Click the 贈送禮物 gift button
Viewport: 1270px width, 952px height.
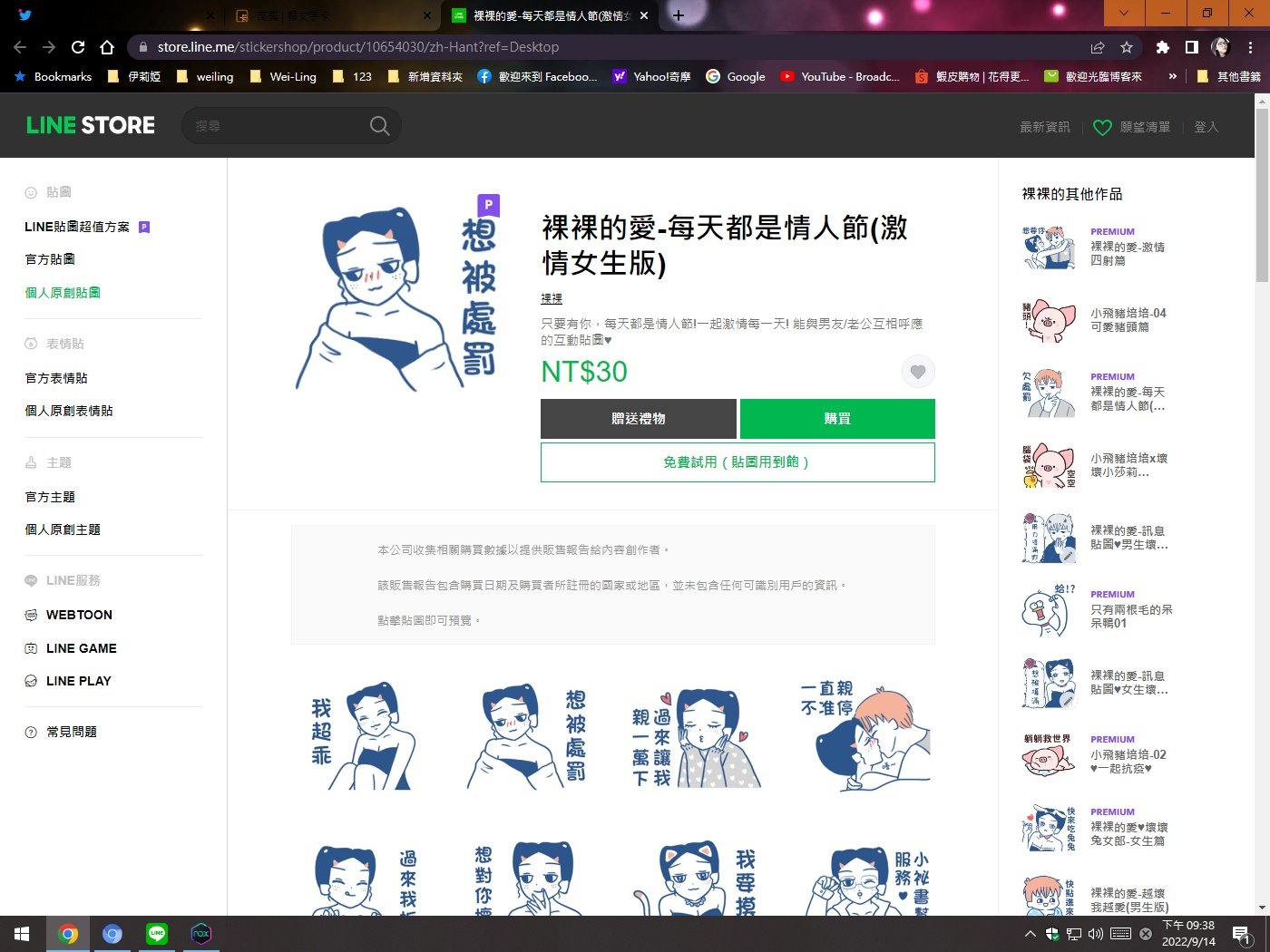coord(639,419)
